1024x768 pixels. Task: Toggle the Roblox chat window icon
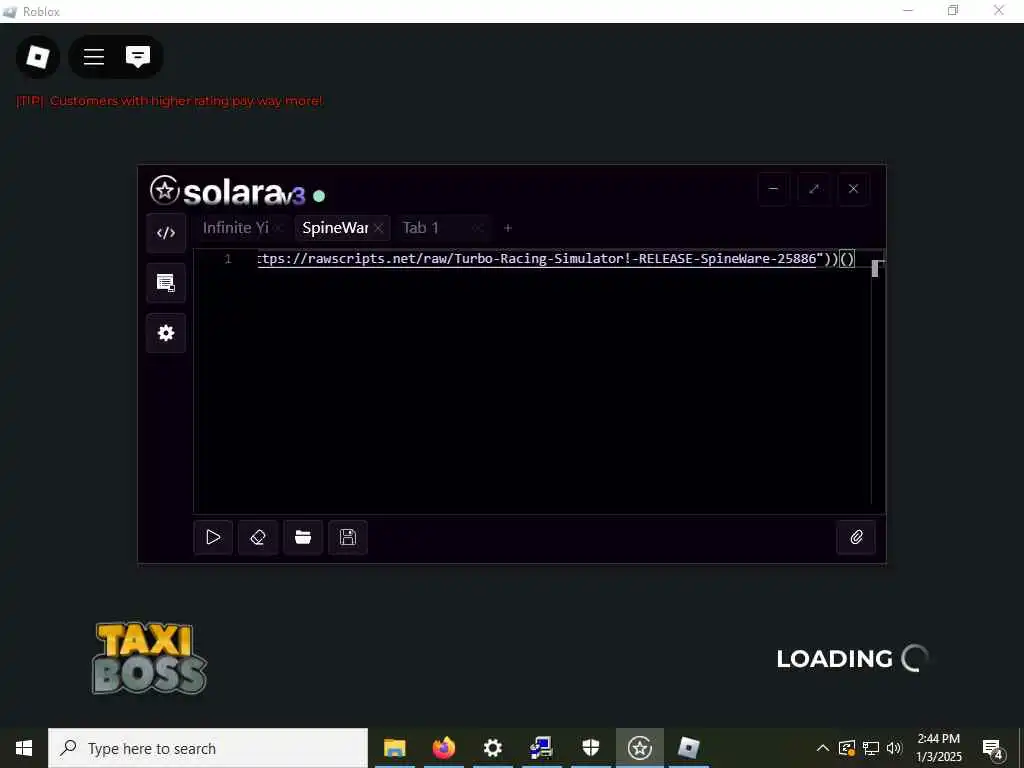(x=138, y=57)
